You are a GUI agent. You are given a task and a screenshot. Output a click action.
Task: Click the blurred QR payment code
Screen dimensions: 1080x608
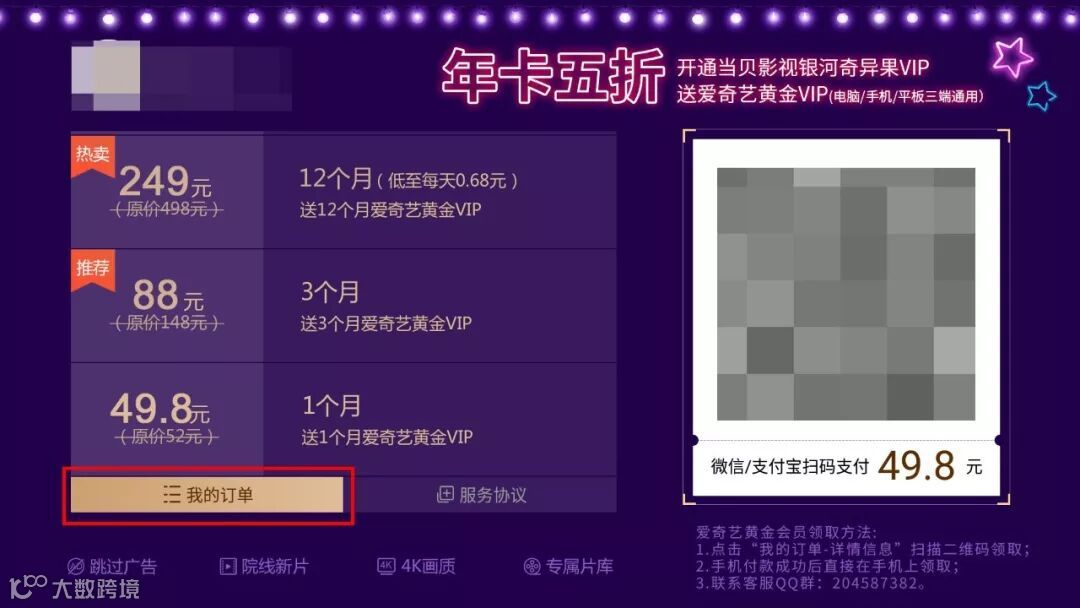click(846, 294)
